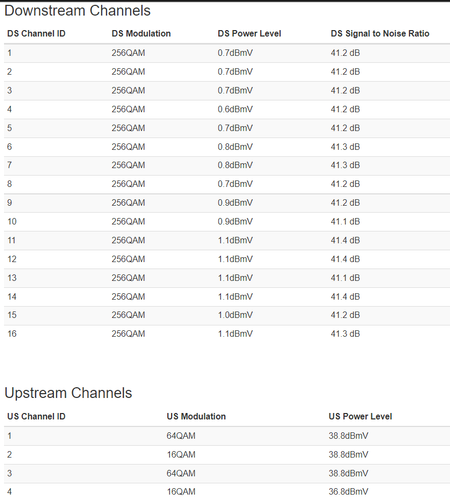
Task: Select 64QAM modulation for upstream channel 1
Action: pyautogui.click(x=181, y=436)
